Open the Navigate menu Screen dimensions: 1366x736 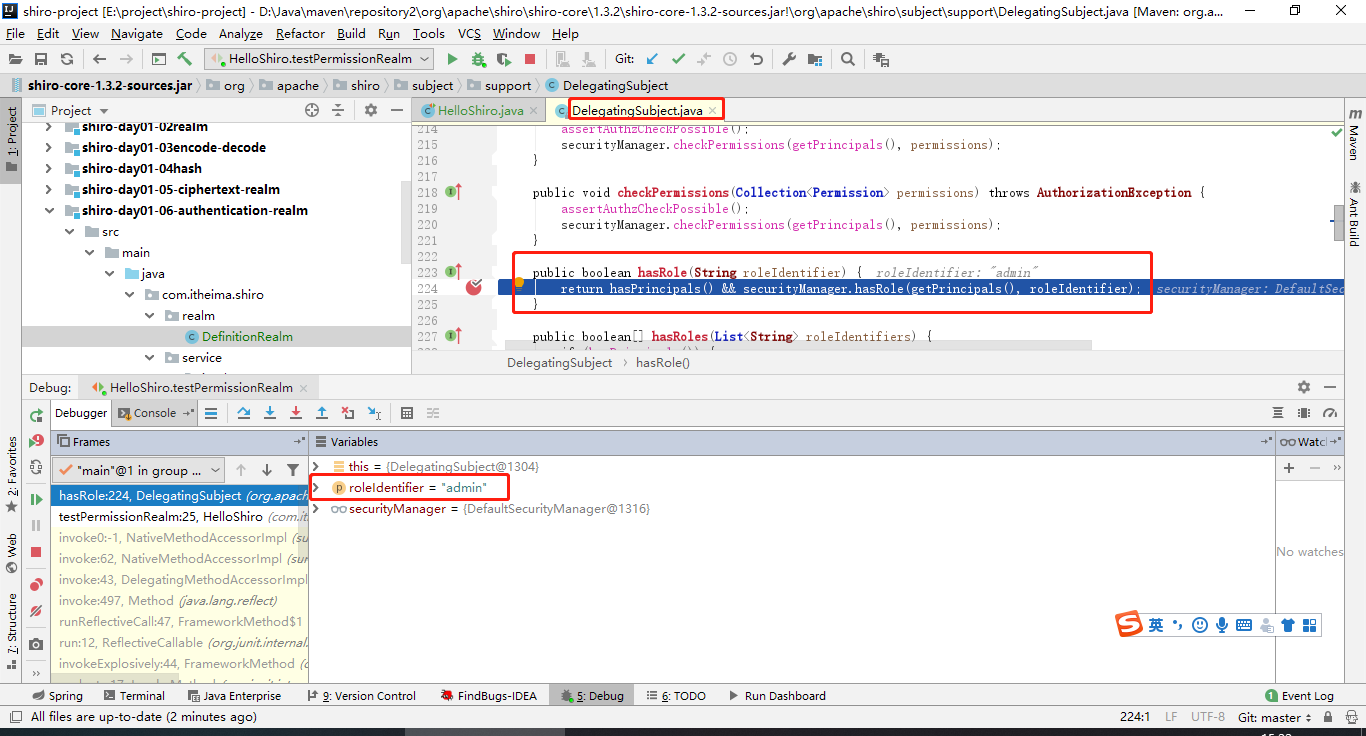137,33
